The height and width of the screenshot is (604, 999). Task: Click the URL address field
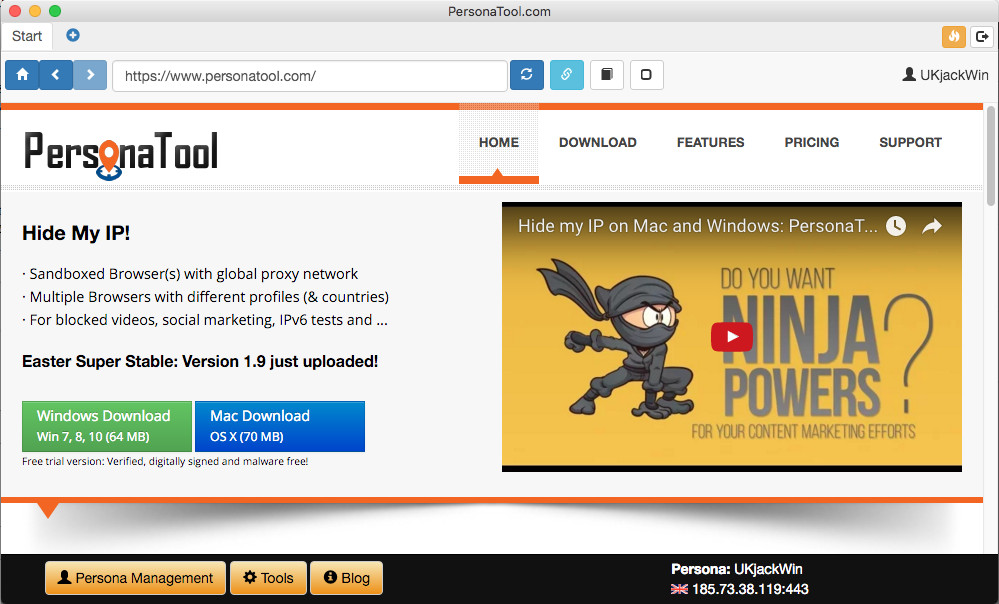[x=310, y=76]
